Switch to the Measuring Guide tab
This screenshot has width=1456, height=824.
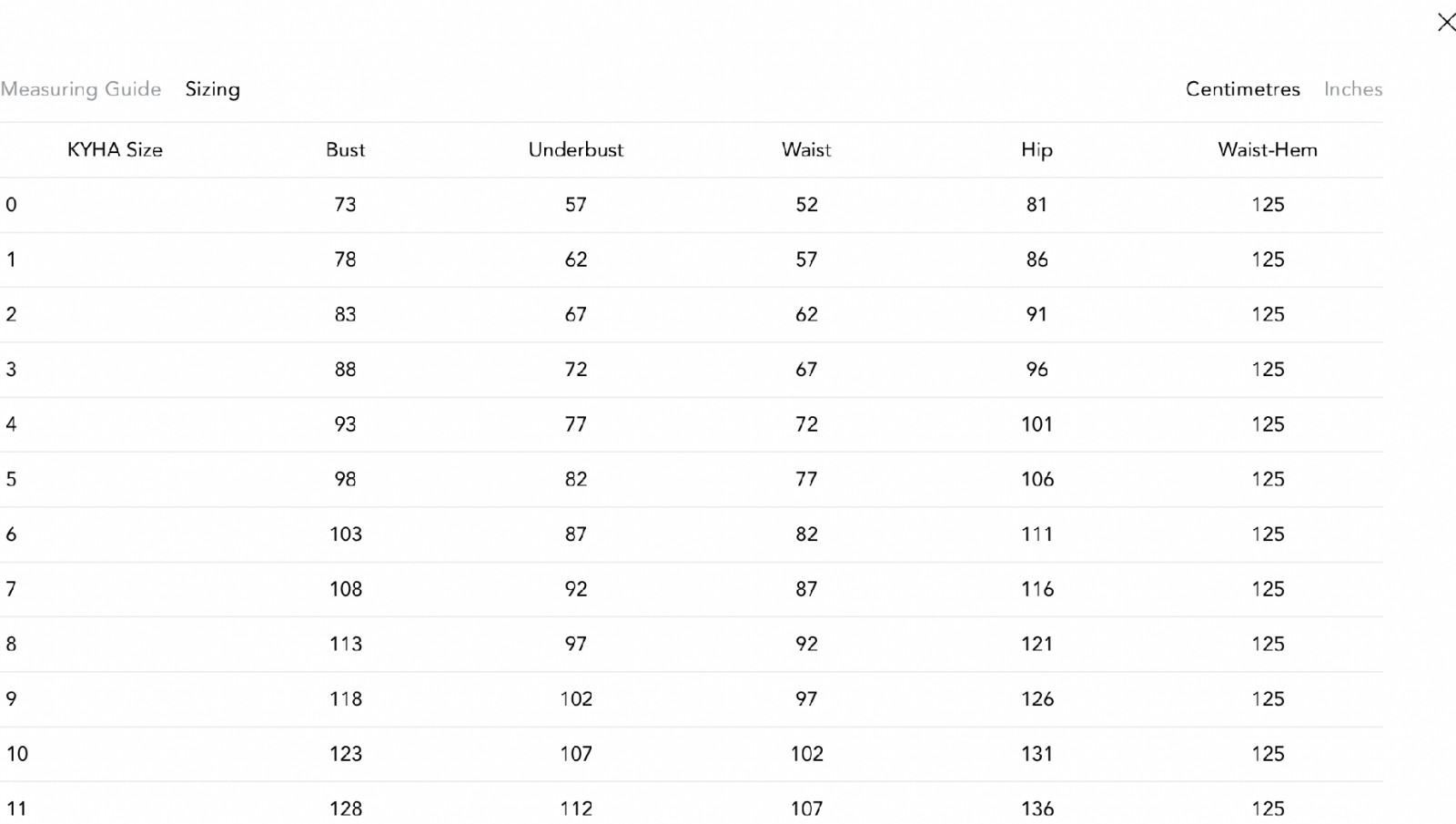point(81,89)
